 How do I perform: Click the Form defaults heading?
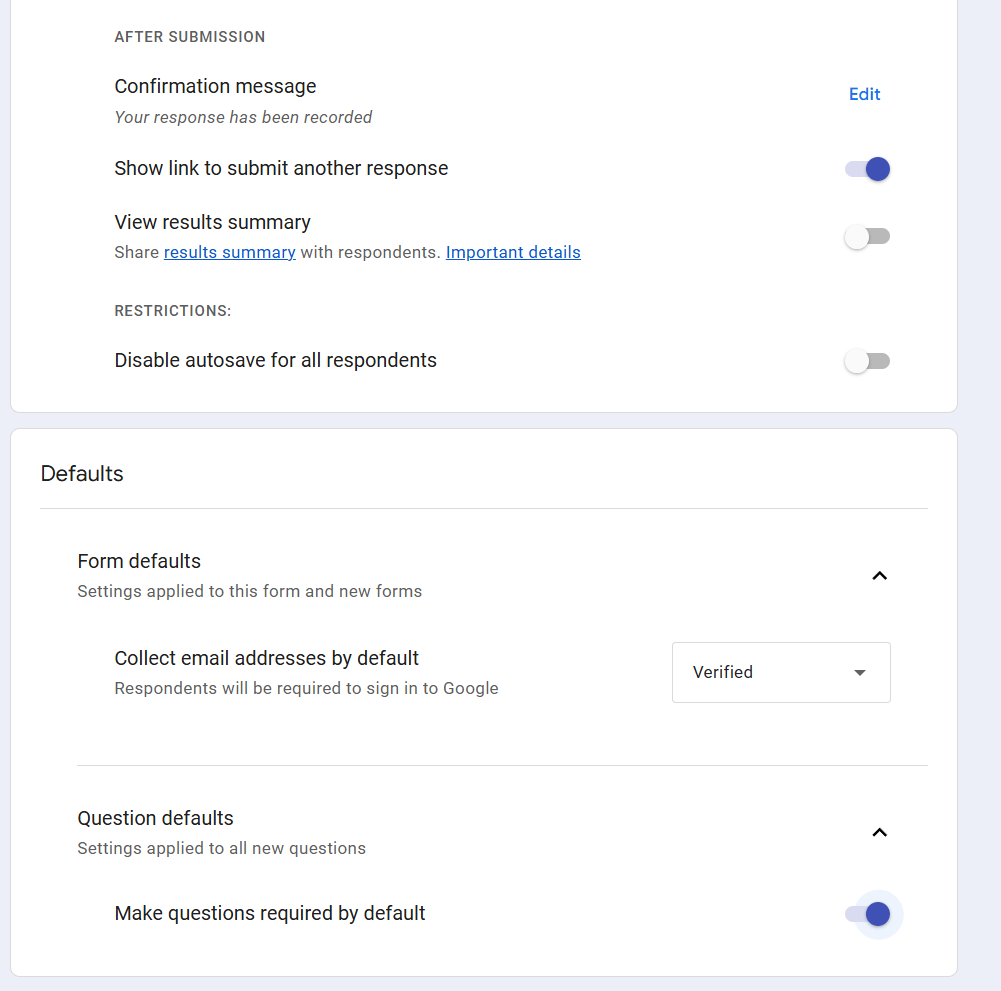pyautogui.click(x=139, y=561)
